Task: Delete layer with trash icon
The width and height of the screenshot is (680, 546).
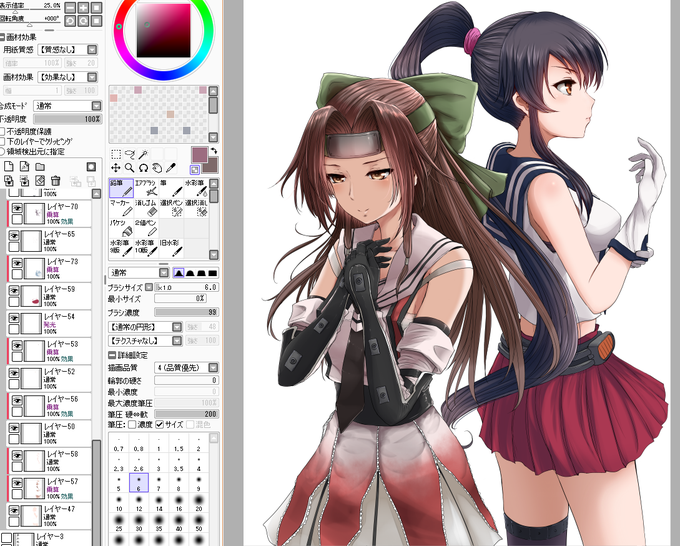Action: tap(56, 180)
